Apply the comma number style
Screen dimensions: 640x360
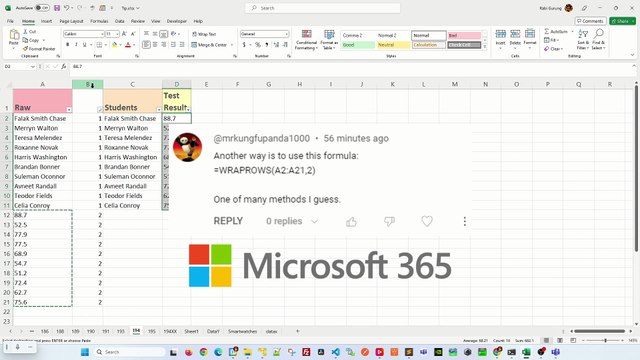coord(267,44)
